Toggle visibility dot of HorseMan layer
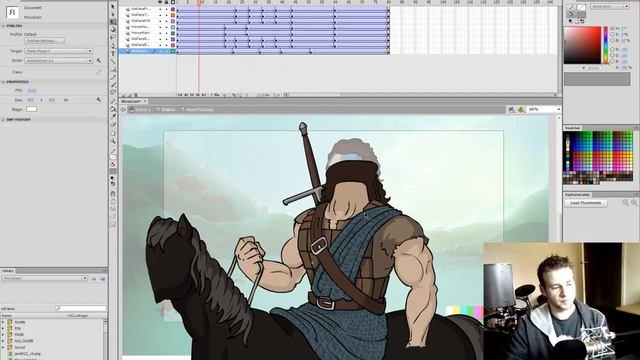This screenshot has height=360, width=640. coord(160,33)
